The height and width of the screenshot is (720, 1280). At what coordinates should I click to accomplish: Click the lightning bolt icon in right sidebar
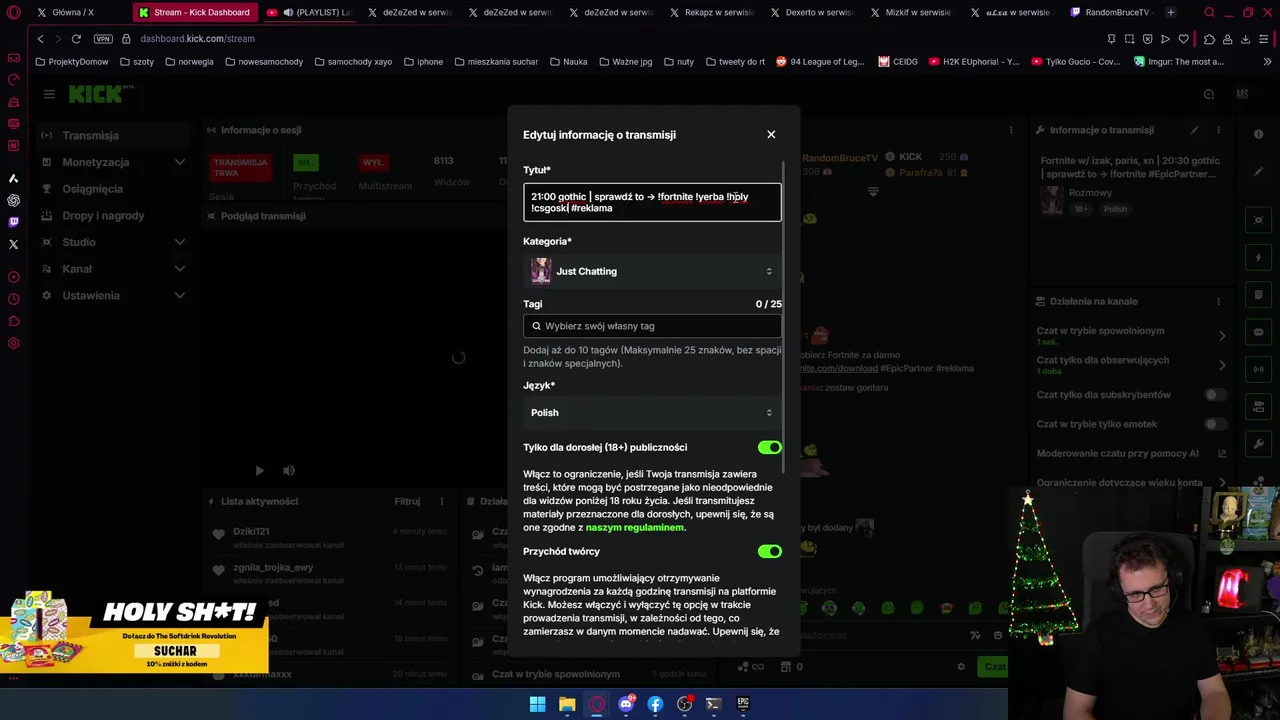click(1259, 258)
